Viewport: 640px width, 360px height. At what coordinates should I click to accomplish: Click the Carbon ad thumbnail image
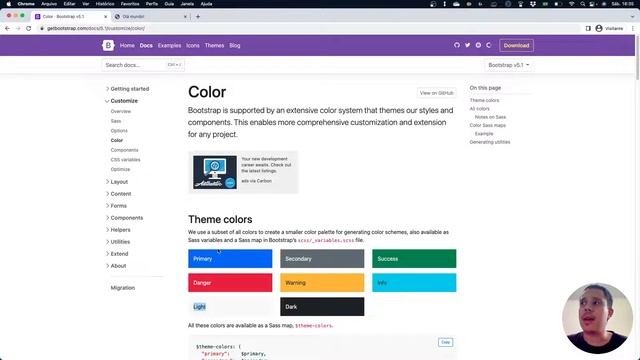click(x=215, y=172)
